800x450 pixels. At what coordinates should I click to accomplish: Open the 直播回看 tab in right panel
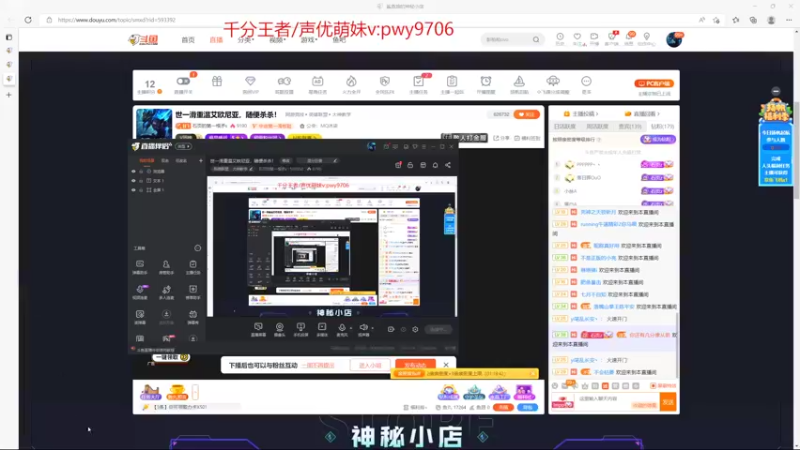(642, 114)
